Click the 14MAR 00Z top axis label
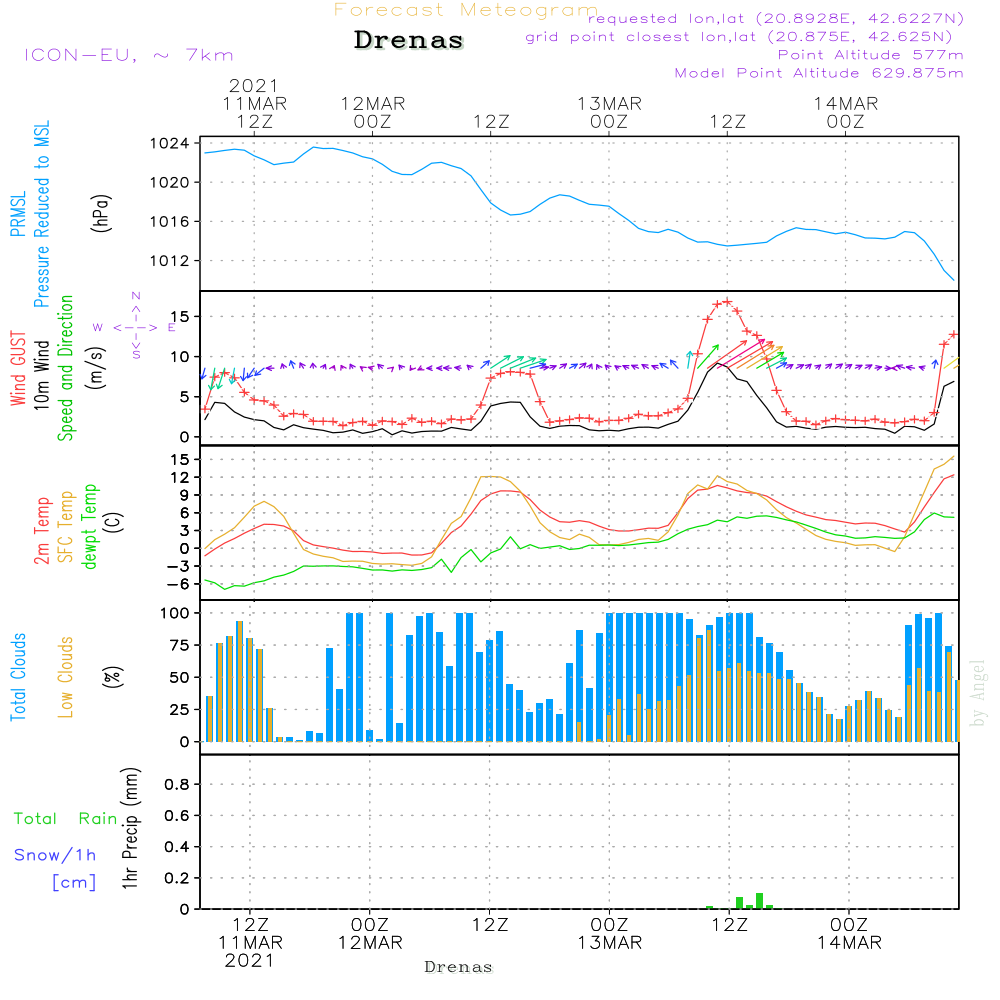 [845, 112]
